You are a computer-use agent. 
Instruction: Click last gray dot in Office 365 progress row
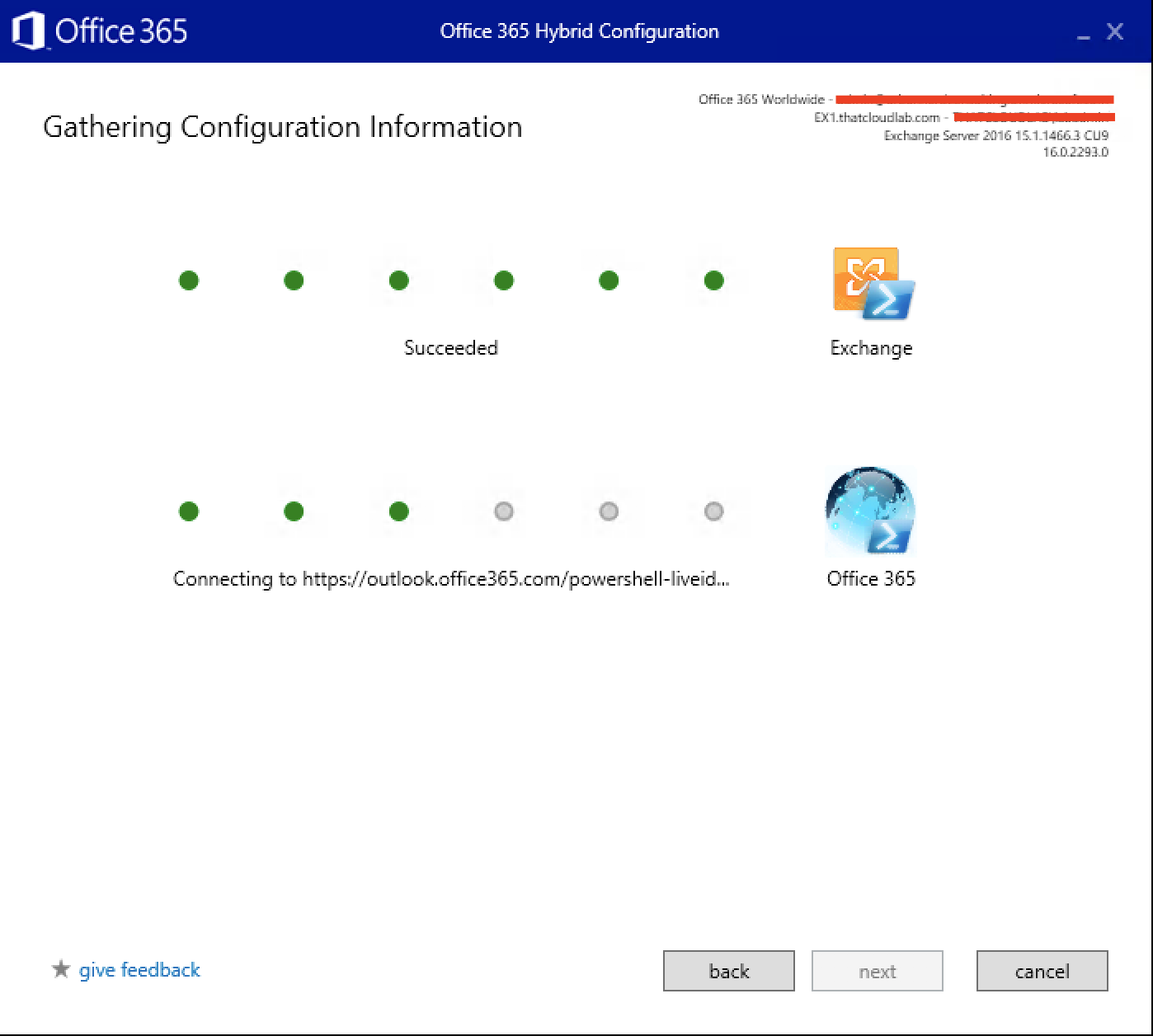714,511
